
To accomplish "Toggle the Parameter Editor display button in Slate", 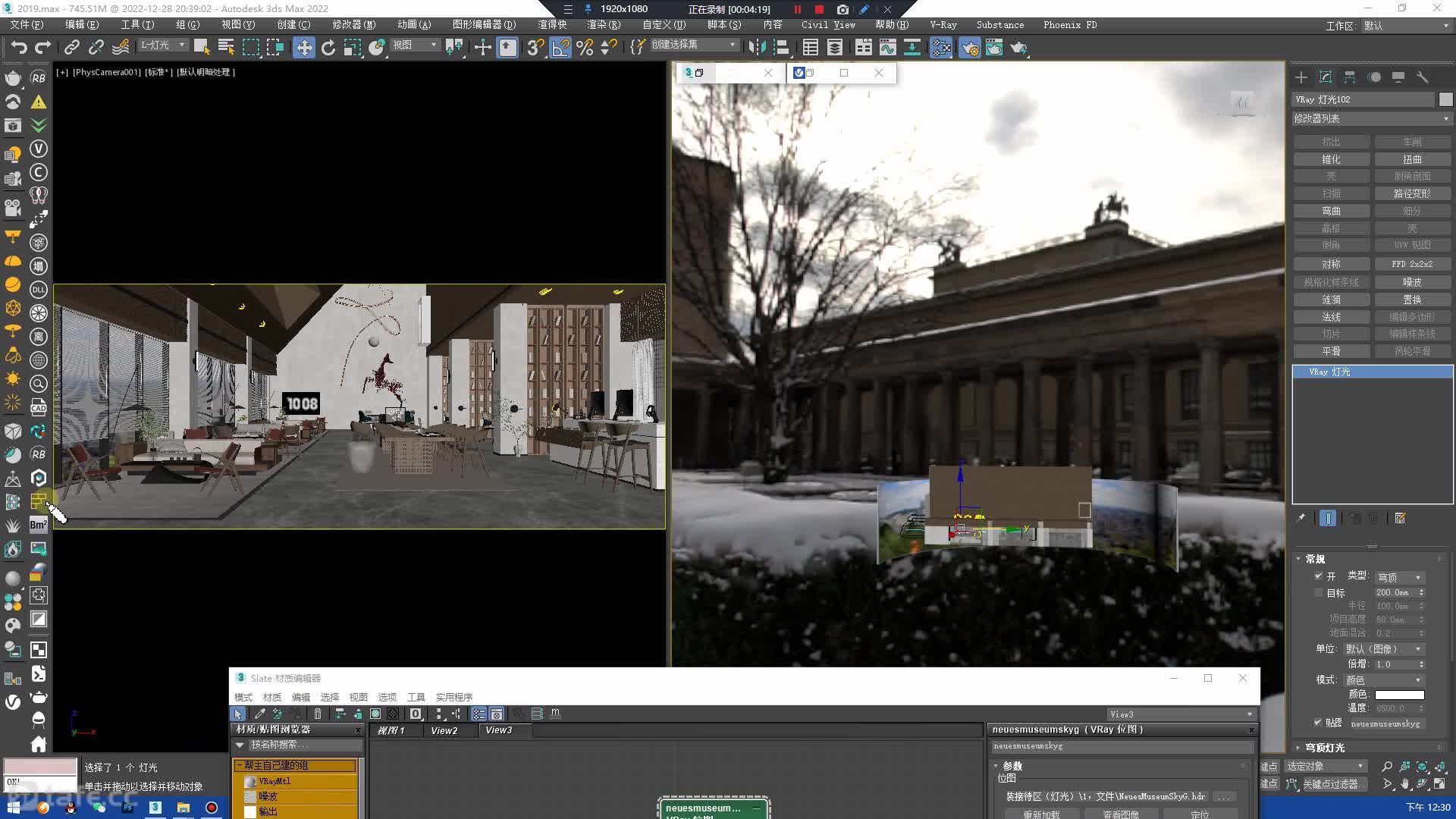I will (497, 714).
